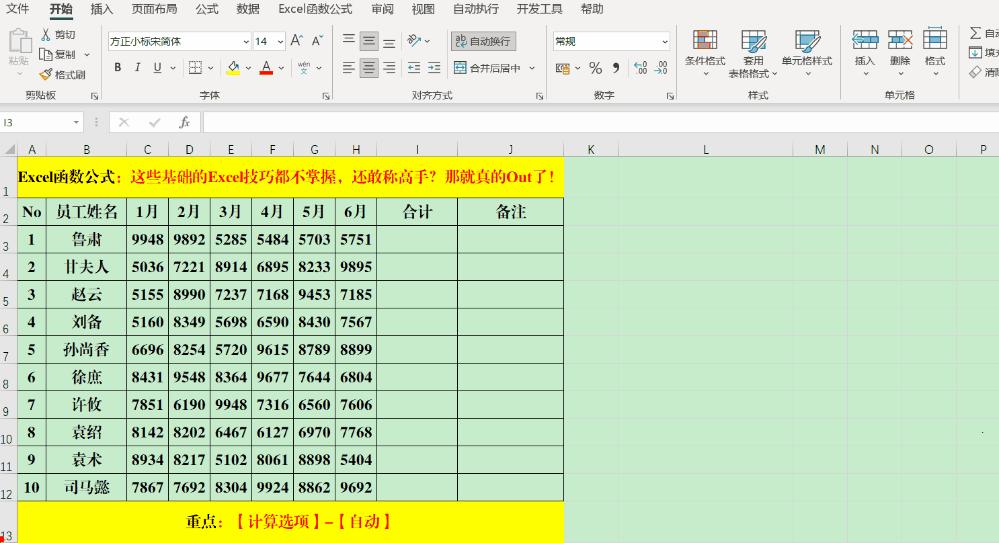
Task: Apply the comma style icon
Action: pyautogui.click(x=616, y=68)
